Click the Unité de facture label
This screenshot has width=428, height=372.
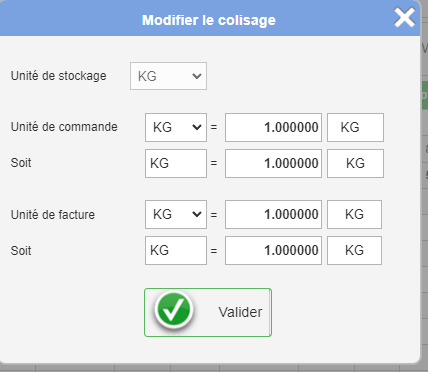click(x=53, y=214)
